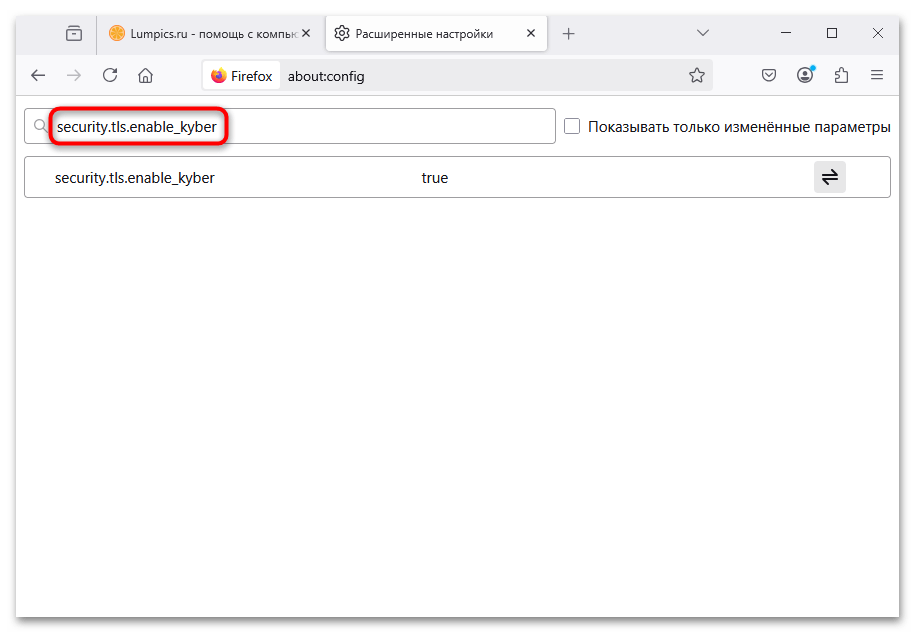The width and height of the screenshot is (915, 633).
Task: Maximize the Firefox window
Action: coord(832,33)
